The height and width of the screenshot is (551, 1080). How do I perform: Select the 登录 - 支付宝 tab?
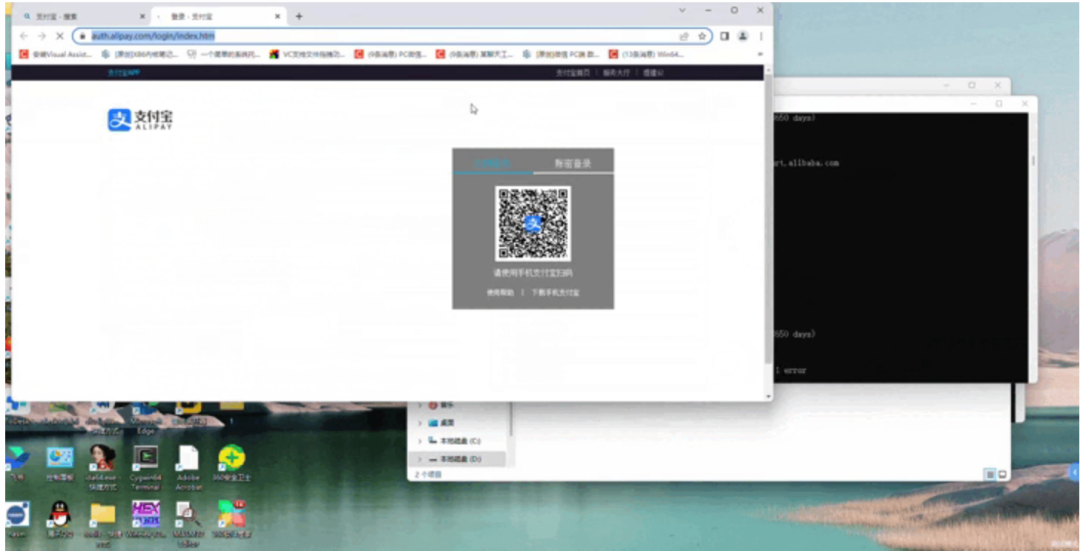[218, 16]
